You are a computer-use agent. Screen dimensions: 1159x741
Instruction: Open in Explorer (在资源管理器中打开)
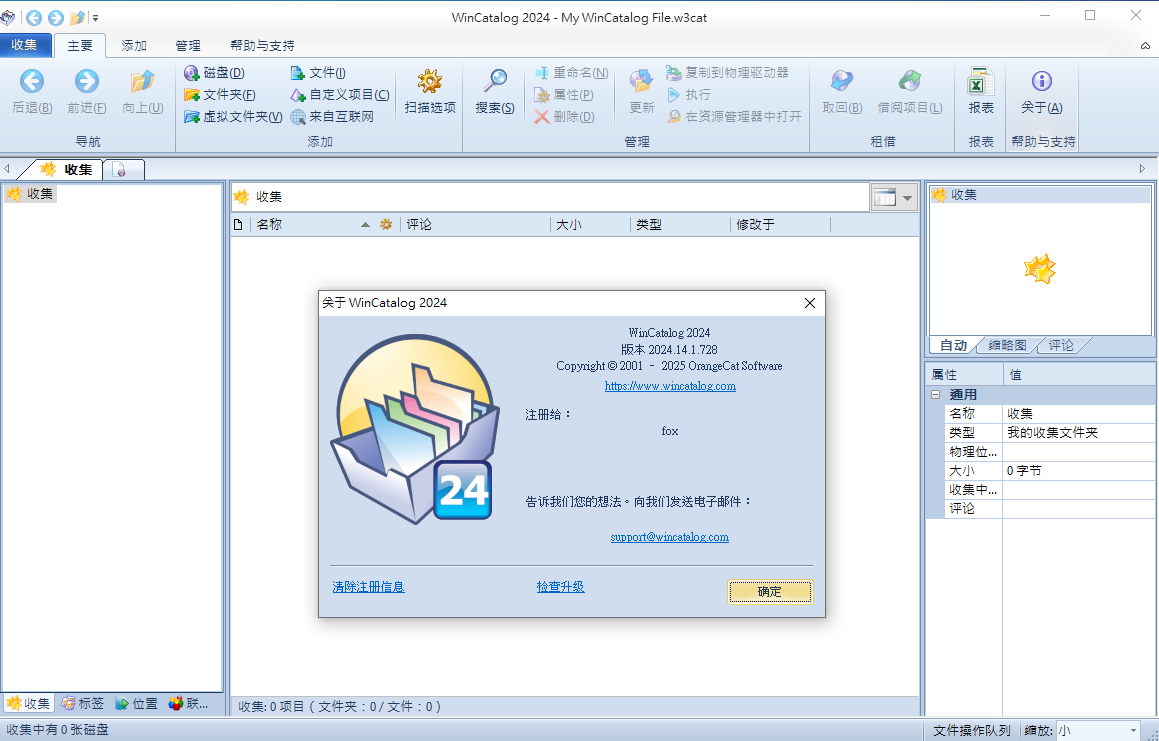734,116
